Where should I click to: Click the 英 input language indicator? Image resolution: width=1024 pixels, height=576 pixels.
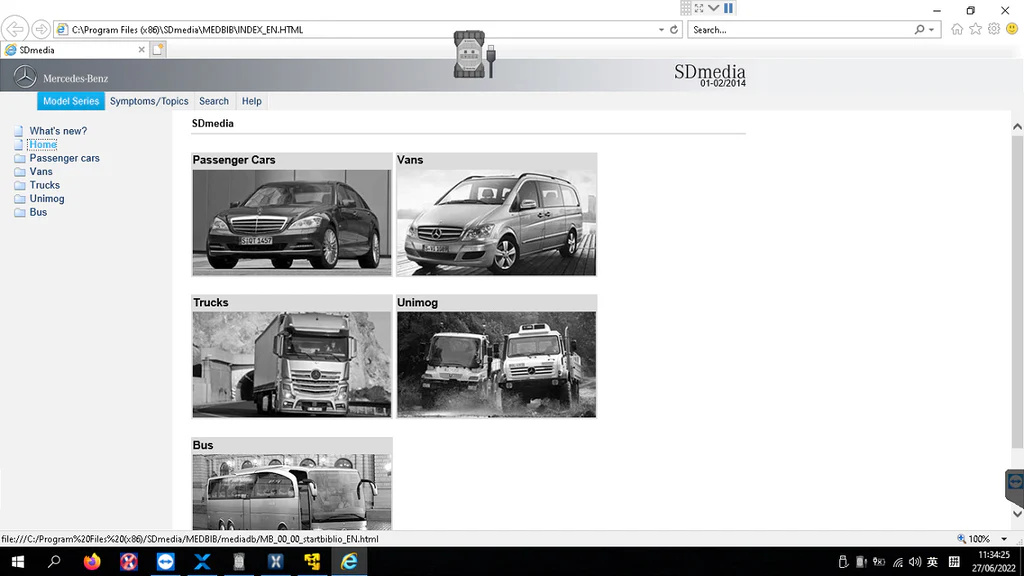(933, 562)
